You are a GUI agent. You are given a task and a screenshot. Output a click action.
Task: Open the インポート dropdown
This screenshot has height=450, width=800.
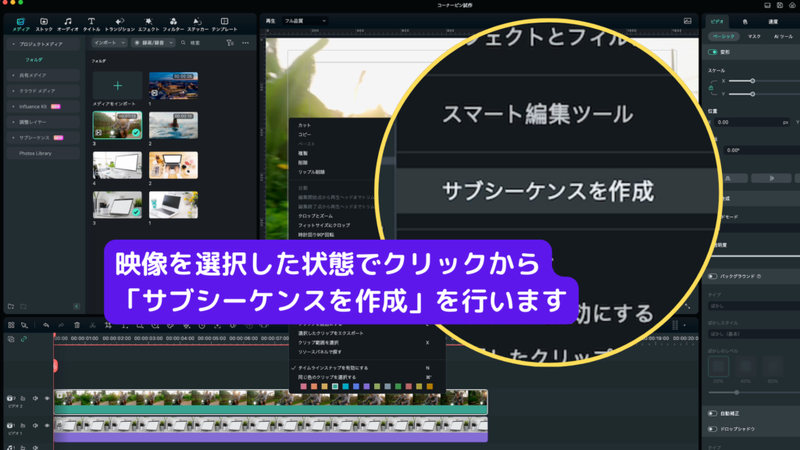[109, 43]
